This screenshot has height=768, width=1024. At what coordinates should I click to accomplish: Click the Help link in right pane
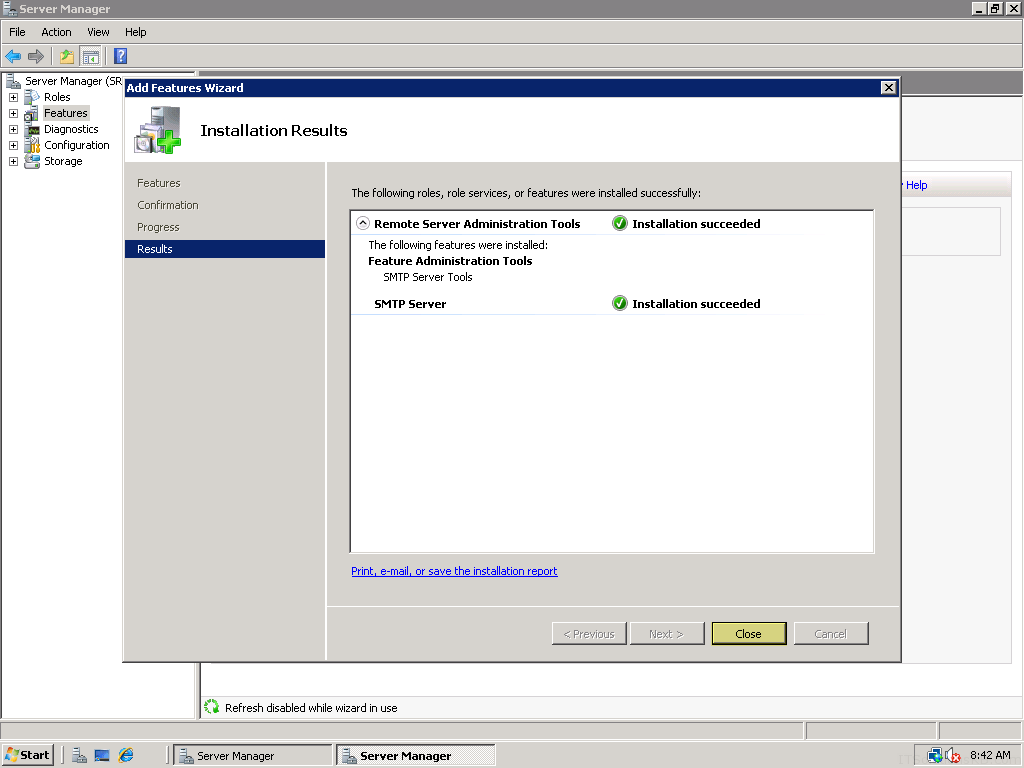tap(916, 185)
